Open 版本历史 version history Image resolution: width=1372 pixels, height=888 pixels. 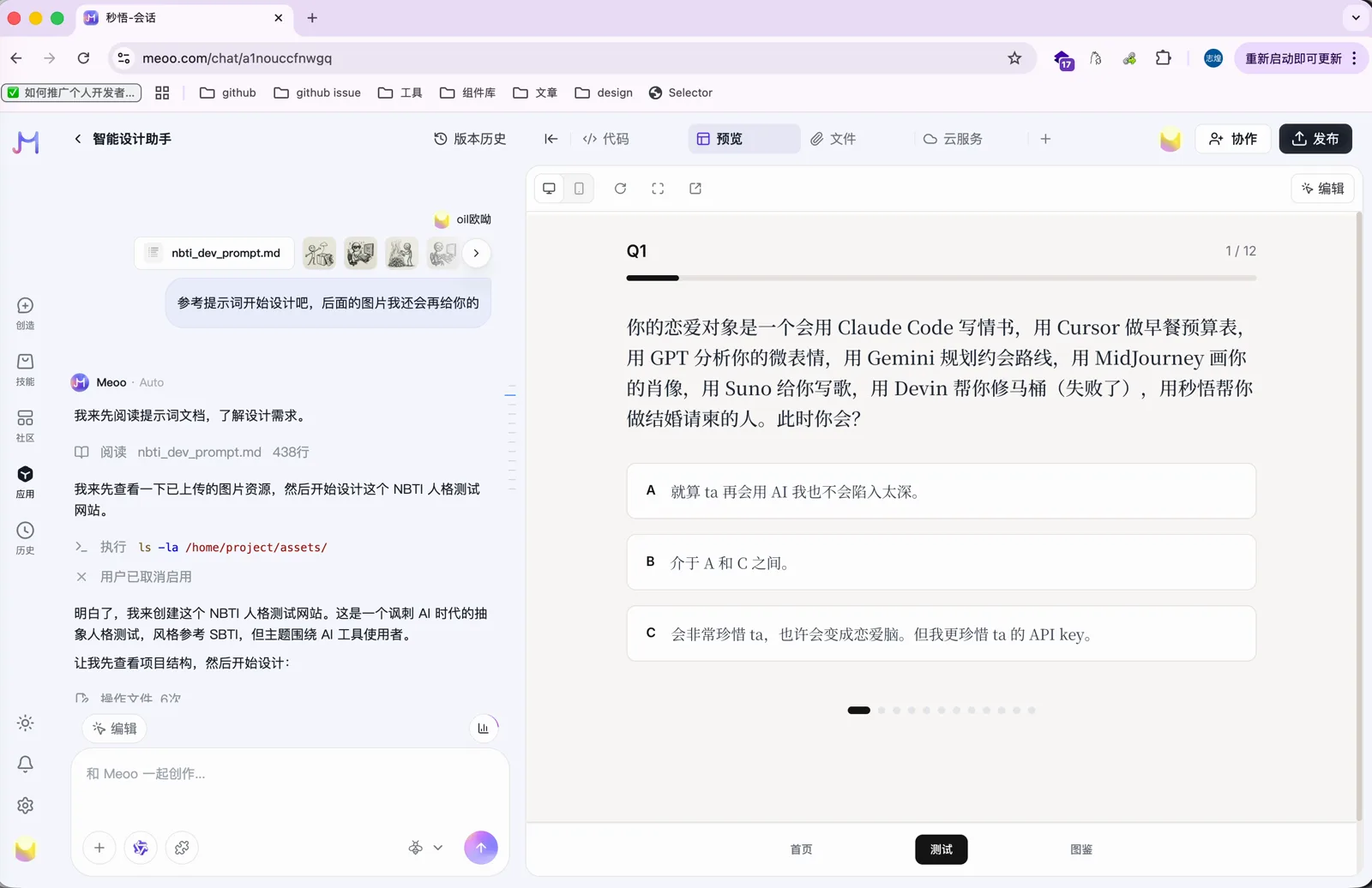[470, 139]
